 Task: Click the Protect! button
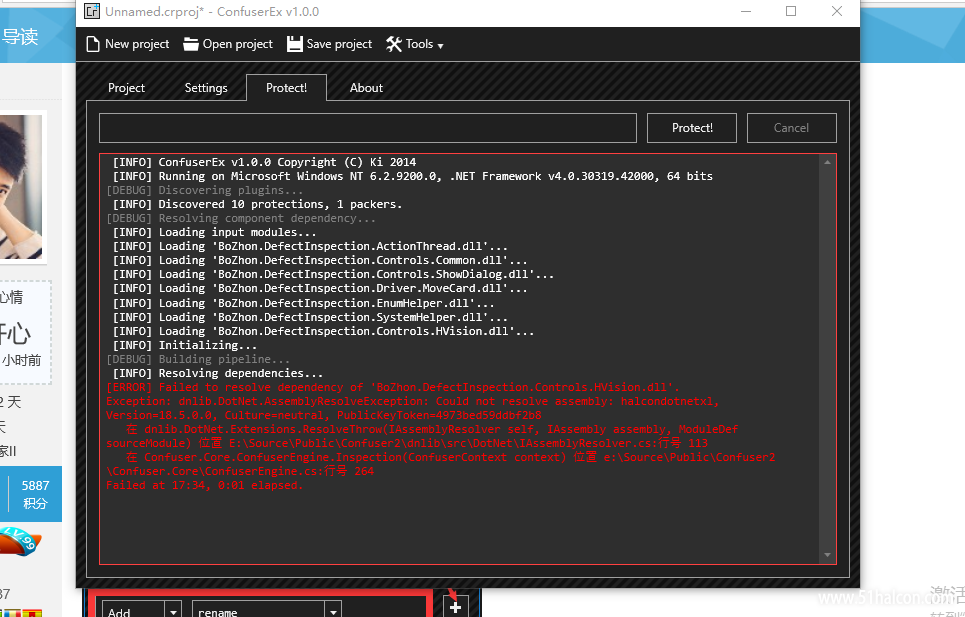tap(692, 128)
